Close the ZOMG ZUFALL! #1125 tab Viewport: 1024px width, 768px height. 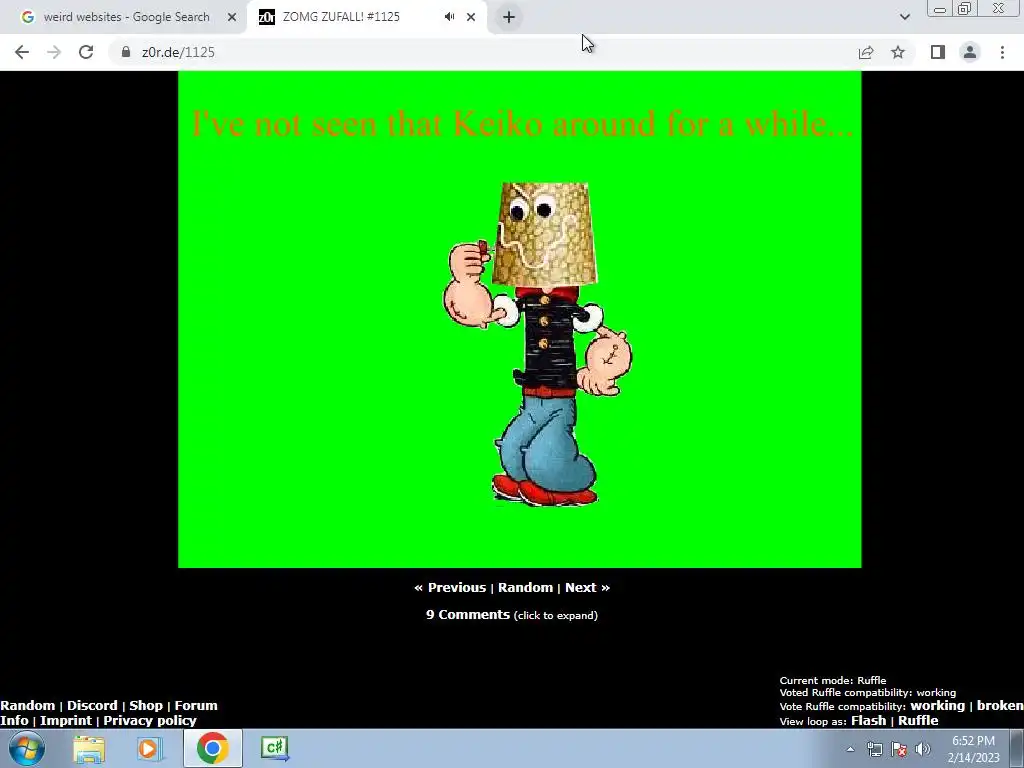click(471, 17)
